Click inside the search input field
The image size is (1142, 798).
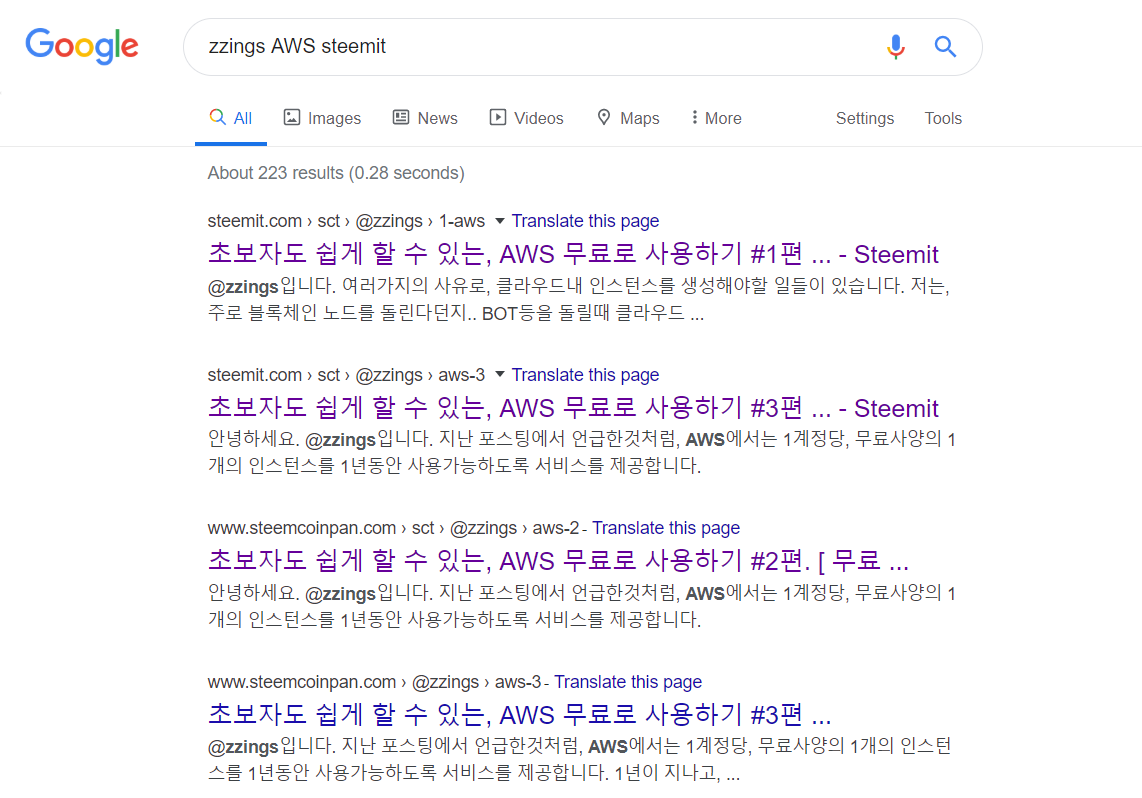point(500,46)
